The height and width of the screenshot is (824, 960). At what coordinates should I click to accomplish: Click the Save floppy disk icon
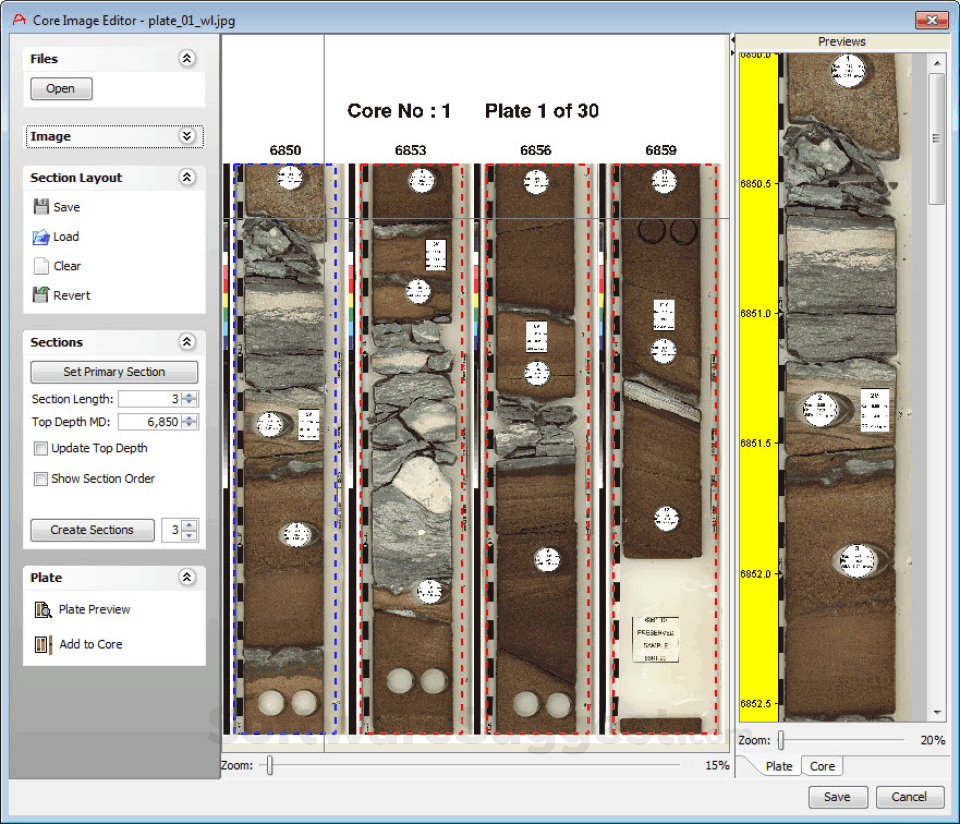point(41,207)
